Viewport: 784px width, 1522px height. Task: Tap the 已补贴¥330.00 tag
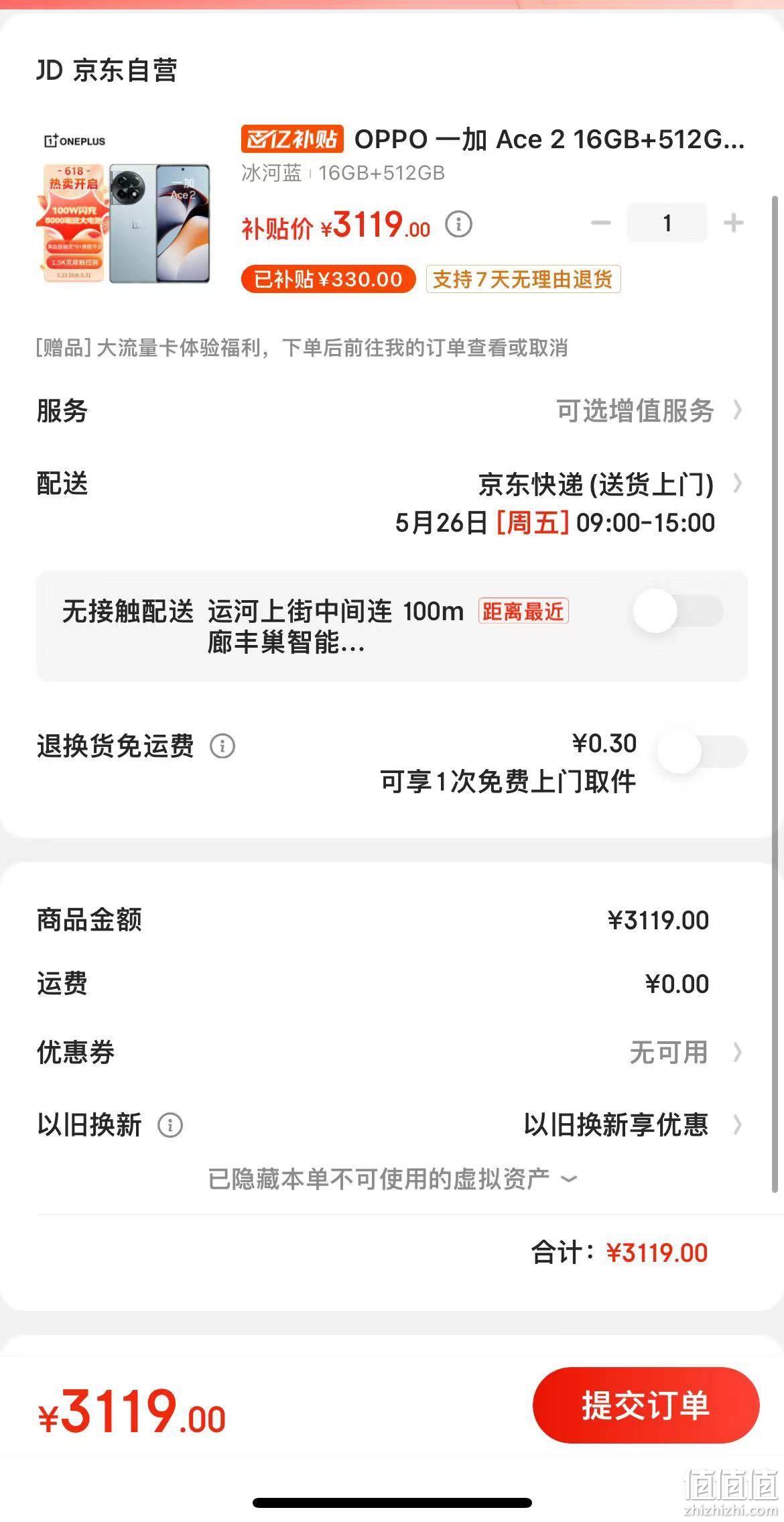coord(328,279)
